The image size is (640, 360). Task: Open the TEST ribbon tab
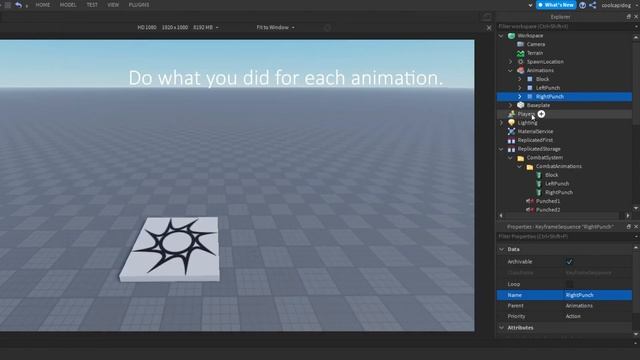click(x=92, y=5)
